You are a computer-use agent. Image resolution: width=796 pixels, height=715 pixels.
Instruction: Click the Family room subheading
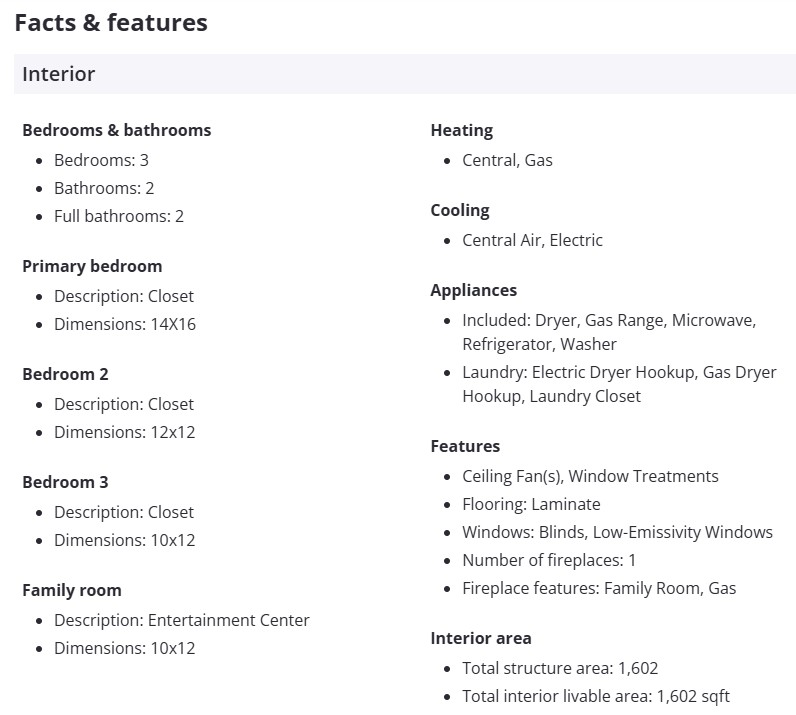tap(72, 590)
